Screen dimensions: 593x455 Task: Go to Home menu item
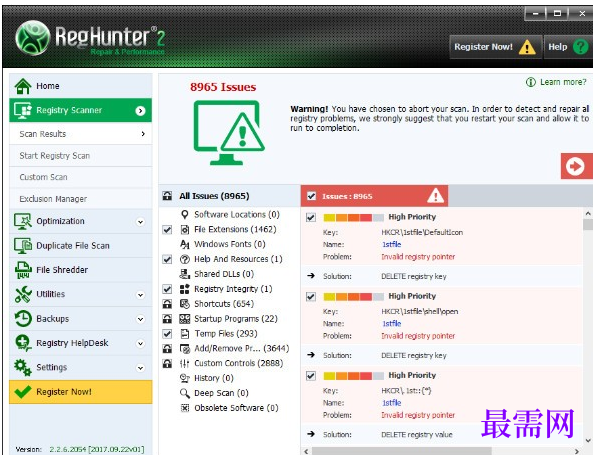coord(81,86)
